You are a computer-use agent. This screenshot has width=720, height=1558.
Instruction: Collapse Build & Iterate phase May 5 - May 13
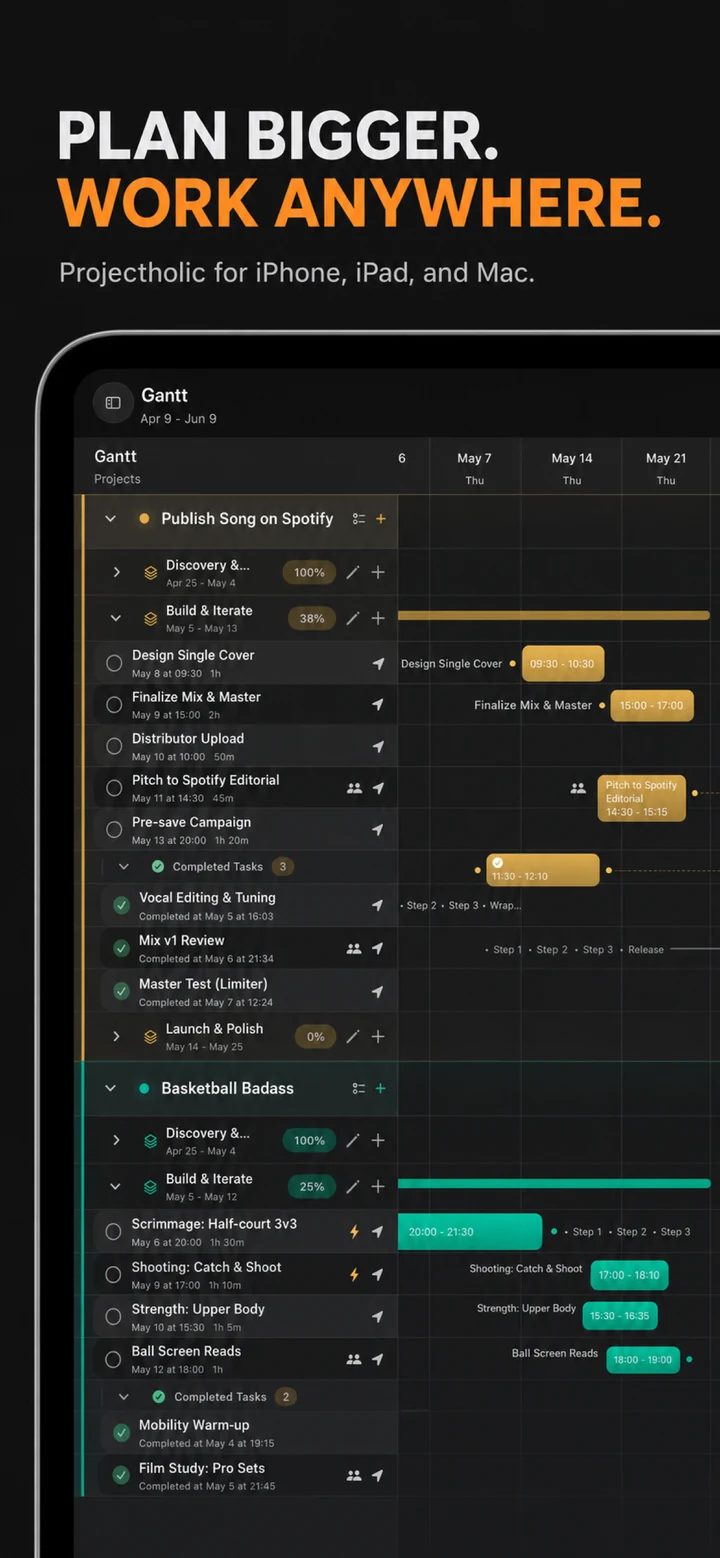point(116,619)
